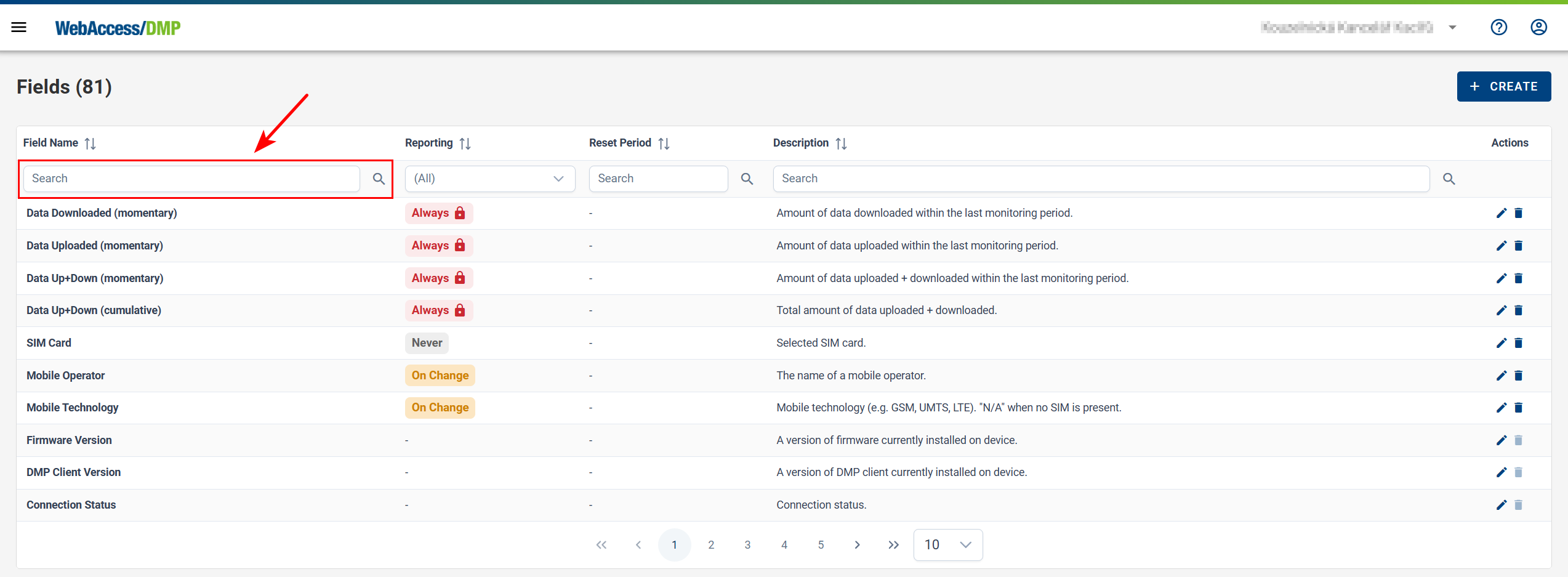Delete the Mobile Operator field
Screen dimensions: 1568x577
pos(1518,376)
